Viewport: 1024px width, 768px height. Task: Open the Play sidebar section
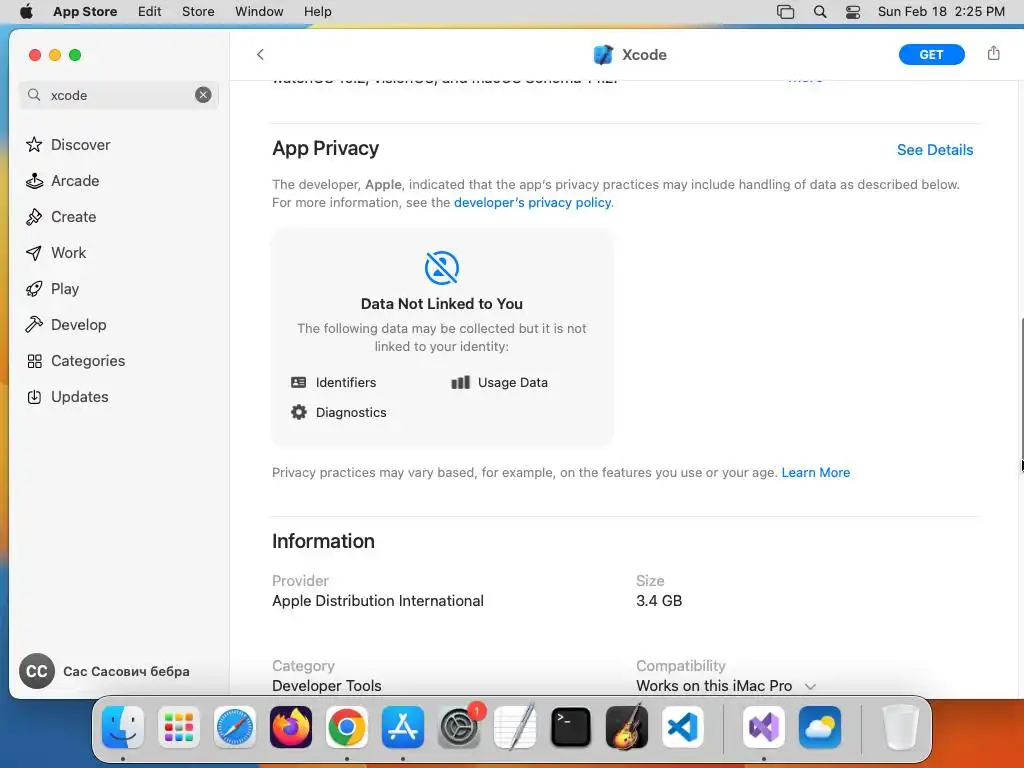(x=52, y=289)
